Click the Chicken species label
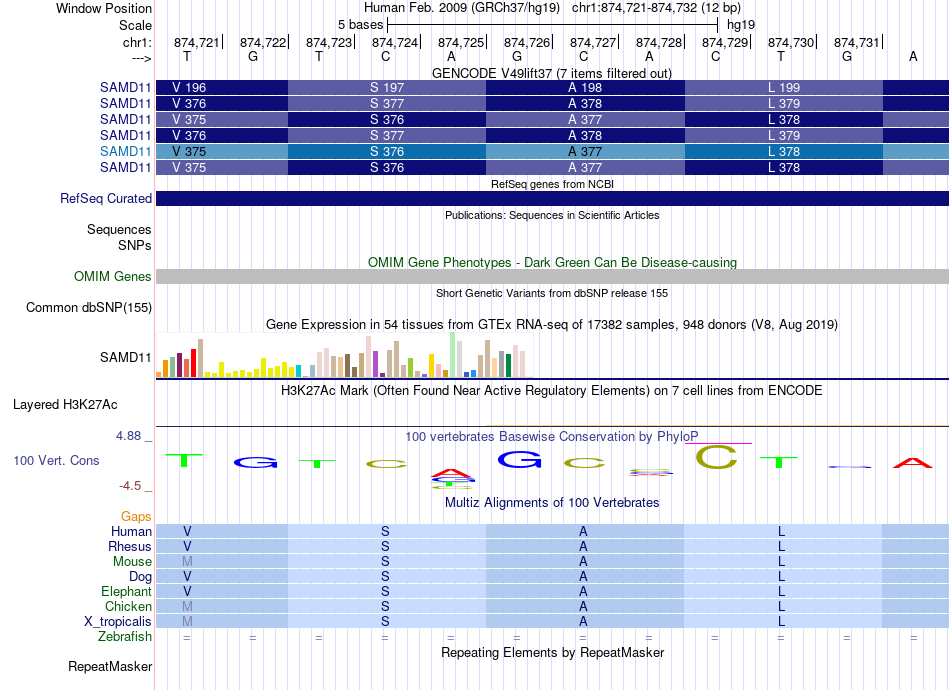This screenshot has width=950, height=690. click(x=128, y=606)
